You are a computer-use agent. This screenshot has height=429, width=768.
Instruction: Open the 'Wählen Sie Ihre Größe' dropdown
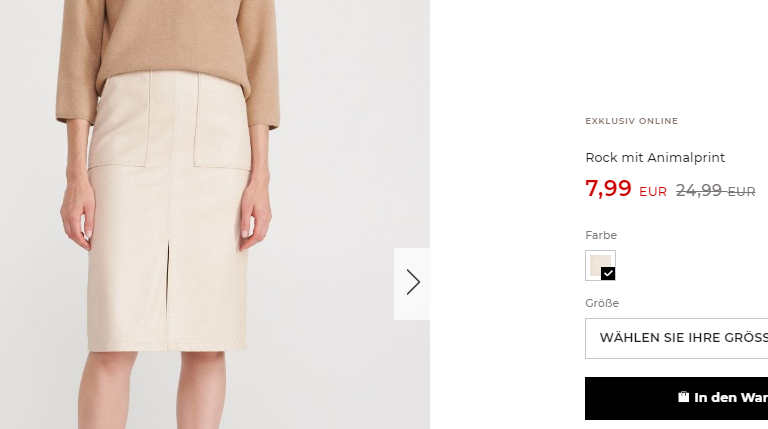(676, 338)
